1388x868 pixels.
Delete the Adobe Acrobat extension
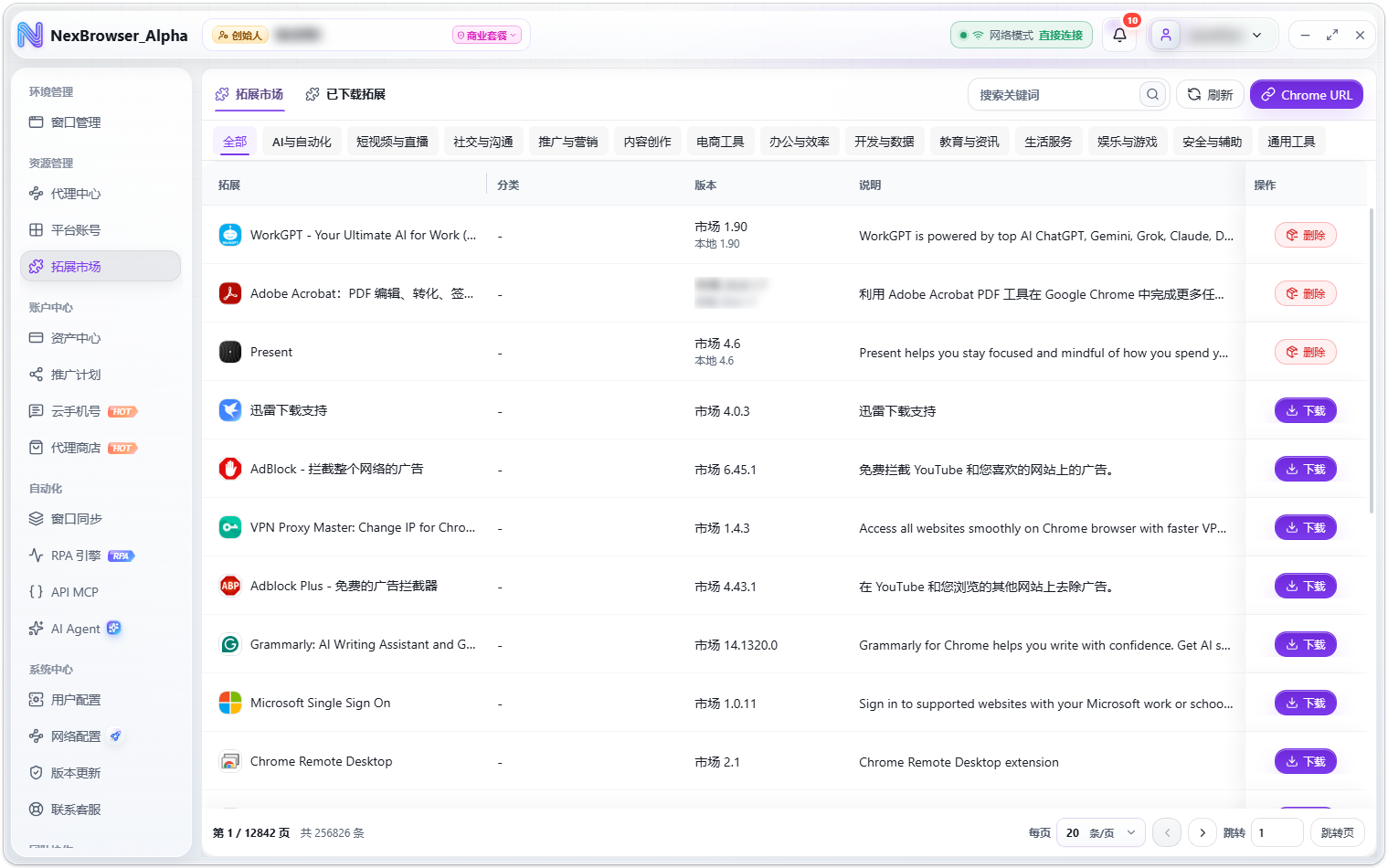tap(1306, 293)
